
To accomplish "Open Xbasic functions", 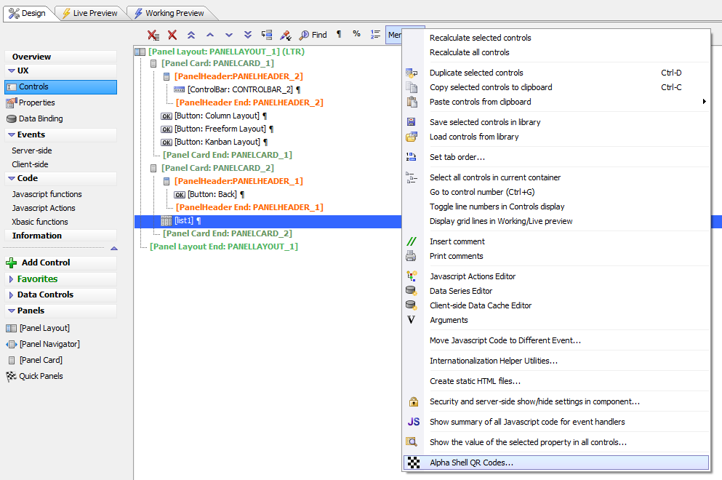I will [x=40, y=222].
